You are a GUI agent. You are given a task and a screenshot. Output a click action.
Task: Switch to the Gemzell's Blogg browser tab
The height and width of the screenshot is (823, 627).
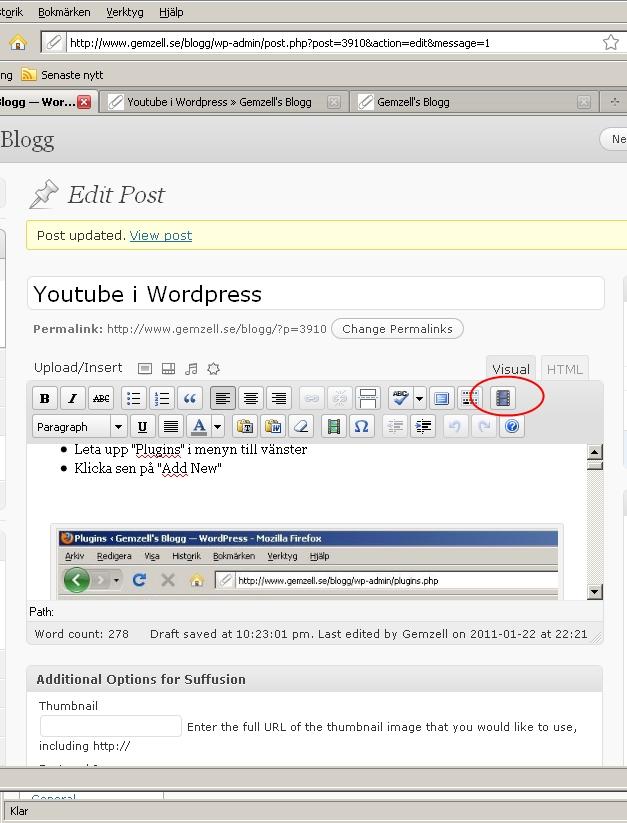(x=472, y=102)
